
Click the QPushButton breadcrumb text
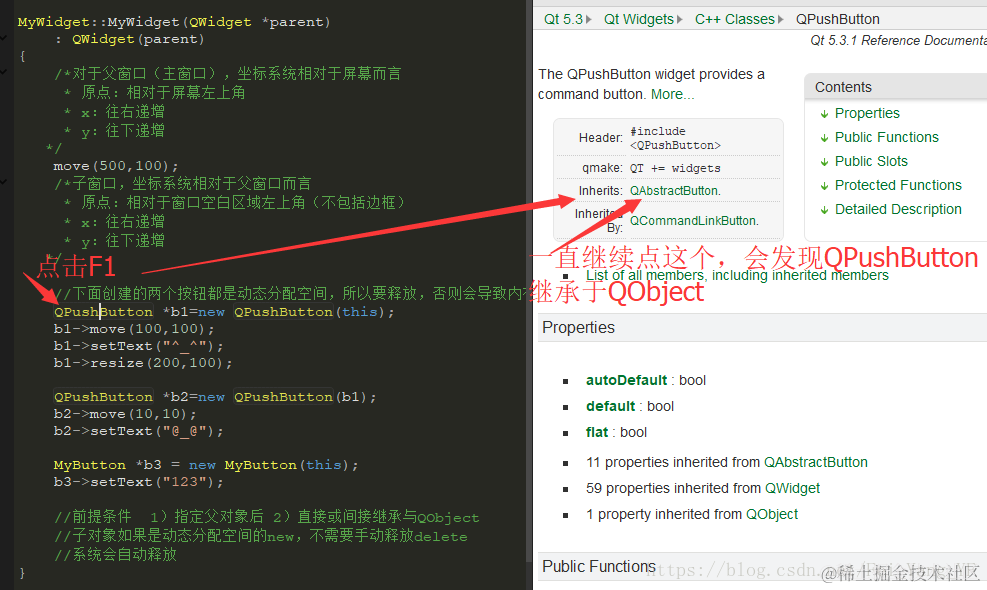[x=838, y=19]
